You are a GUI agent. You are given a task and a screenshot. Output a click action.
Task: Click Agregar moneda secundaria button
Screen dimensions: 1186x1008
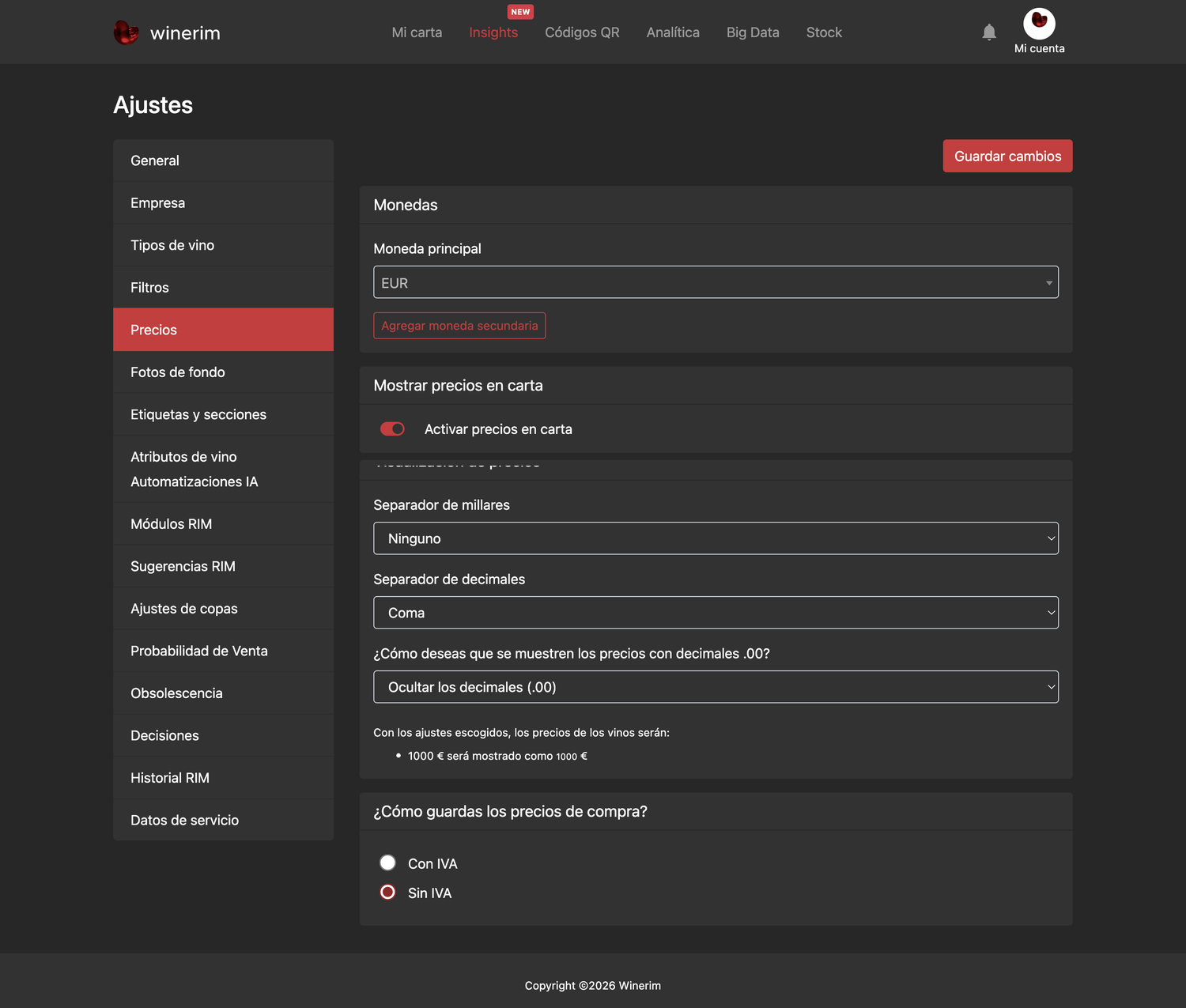pos(459,326)
